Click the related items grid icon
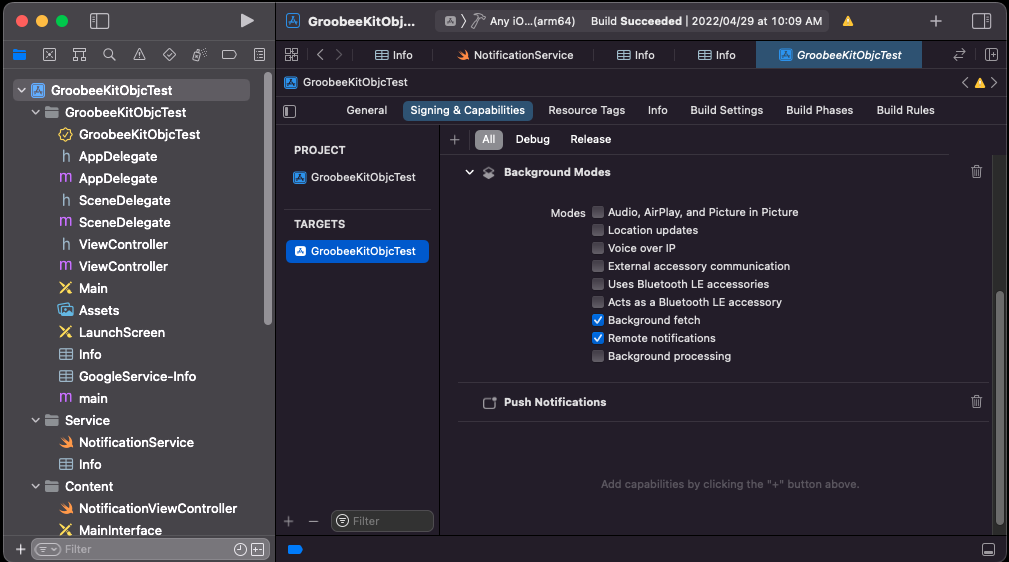The height and width of the screenshot is (562, 1009). click(x=292, y=55)
